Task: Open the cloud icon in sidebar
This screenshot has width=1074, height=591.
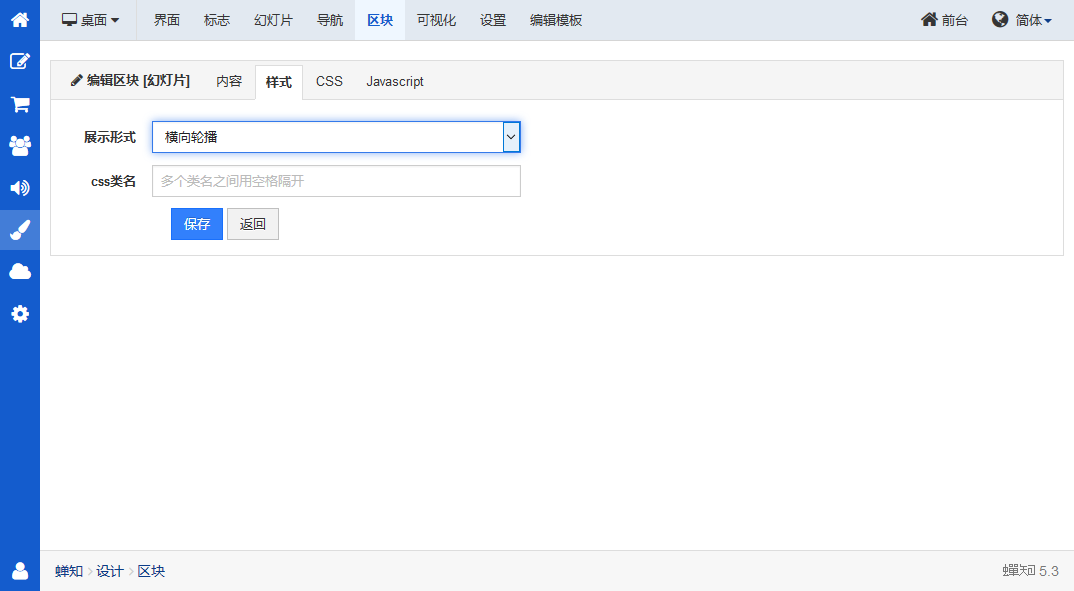Action: (x=19, y=272)
